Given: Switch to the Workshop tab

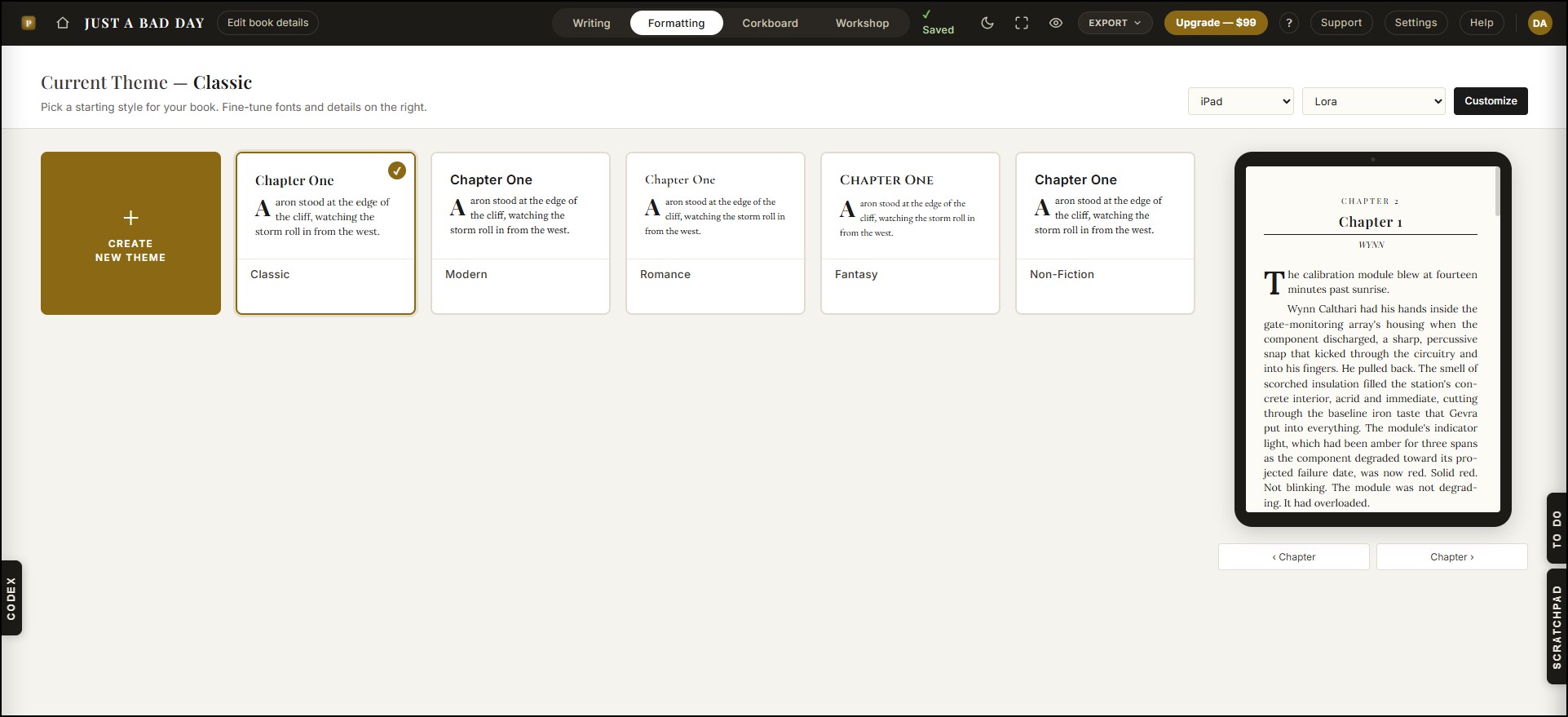Looking at the screenshot, I should pos(862,23).
